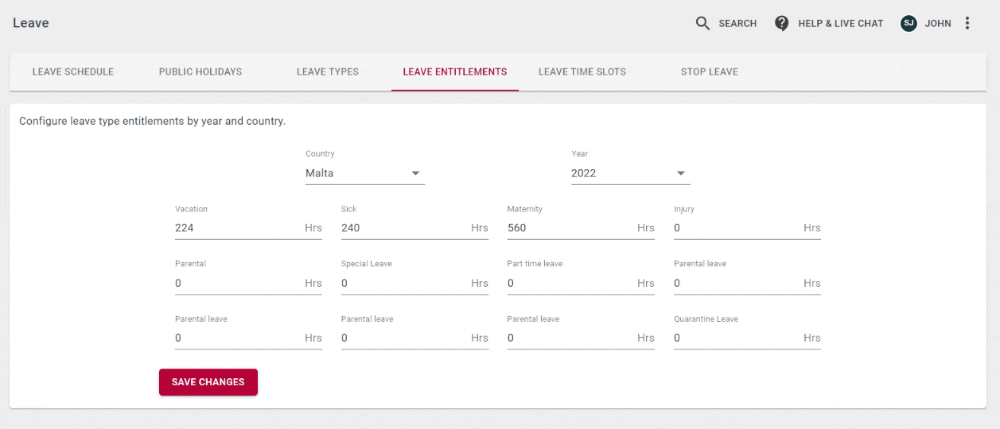
Task: Open the Stop Leave tab
Action: [x=709, y=72]
